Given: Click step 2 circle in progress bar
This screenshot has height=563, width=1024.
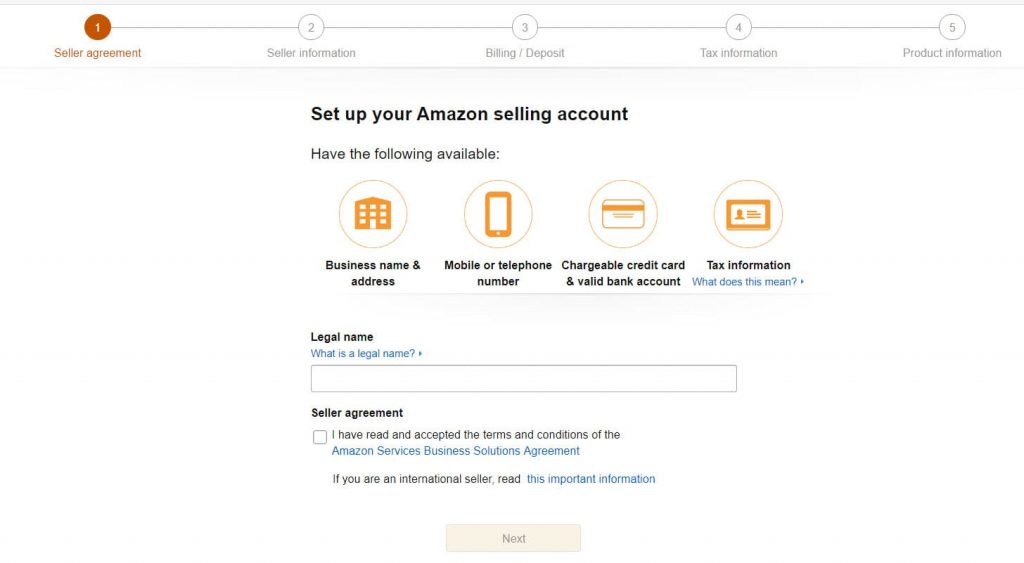Looking at the screenshot, I should (x=311, y=27).
